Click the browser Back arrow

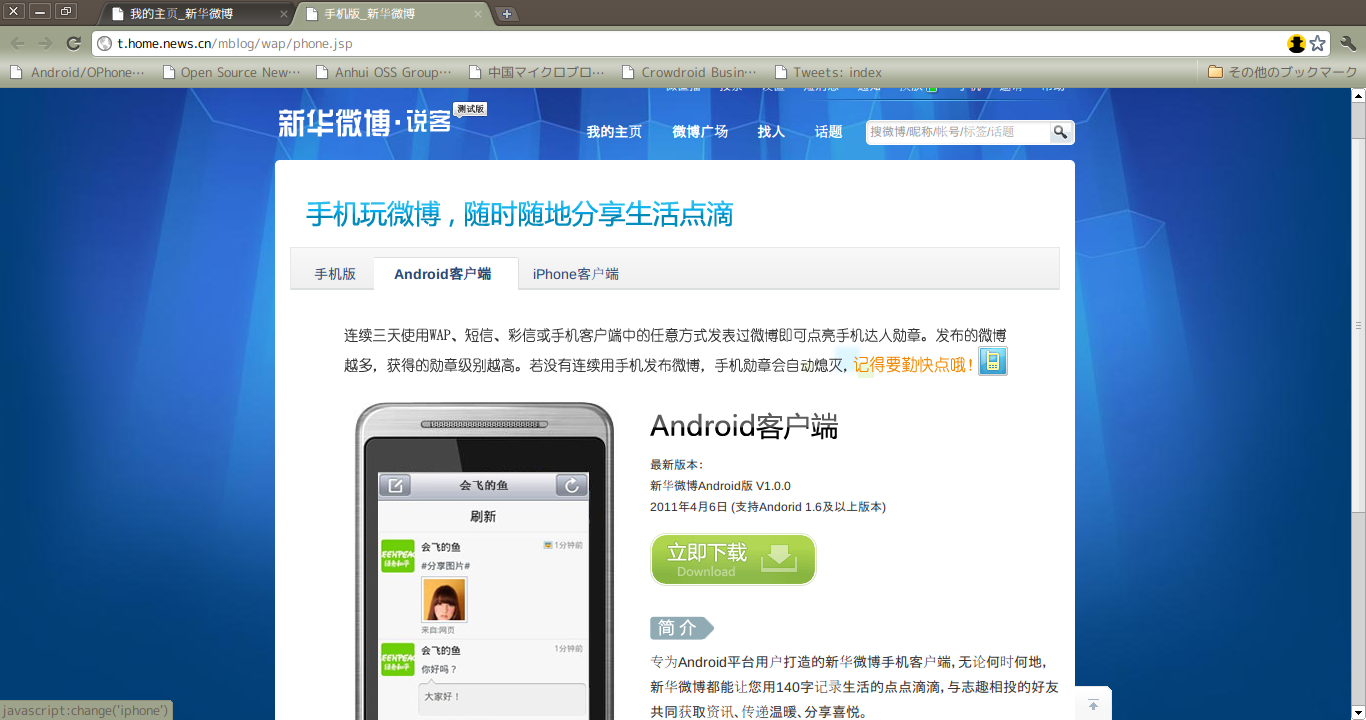18,43
